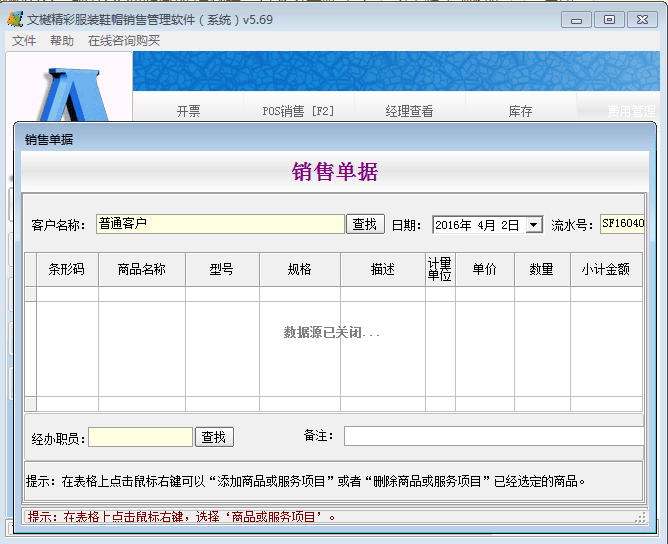Click the 客户名称 input field
The width and height of the screenshot is (668, 544).
coord(220,225)
